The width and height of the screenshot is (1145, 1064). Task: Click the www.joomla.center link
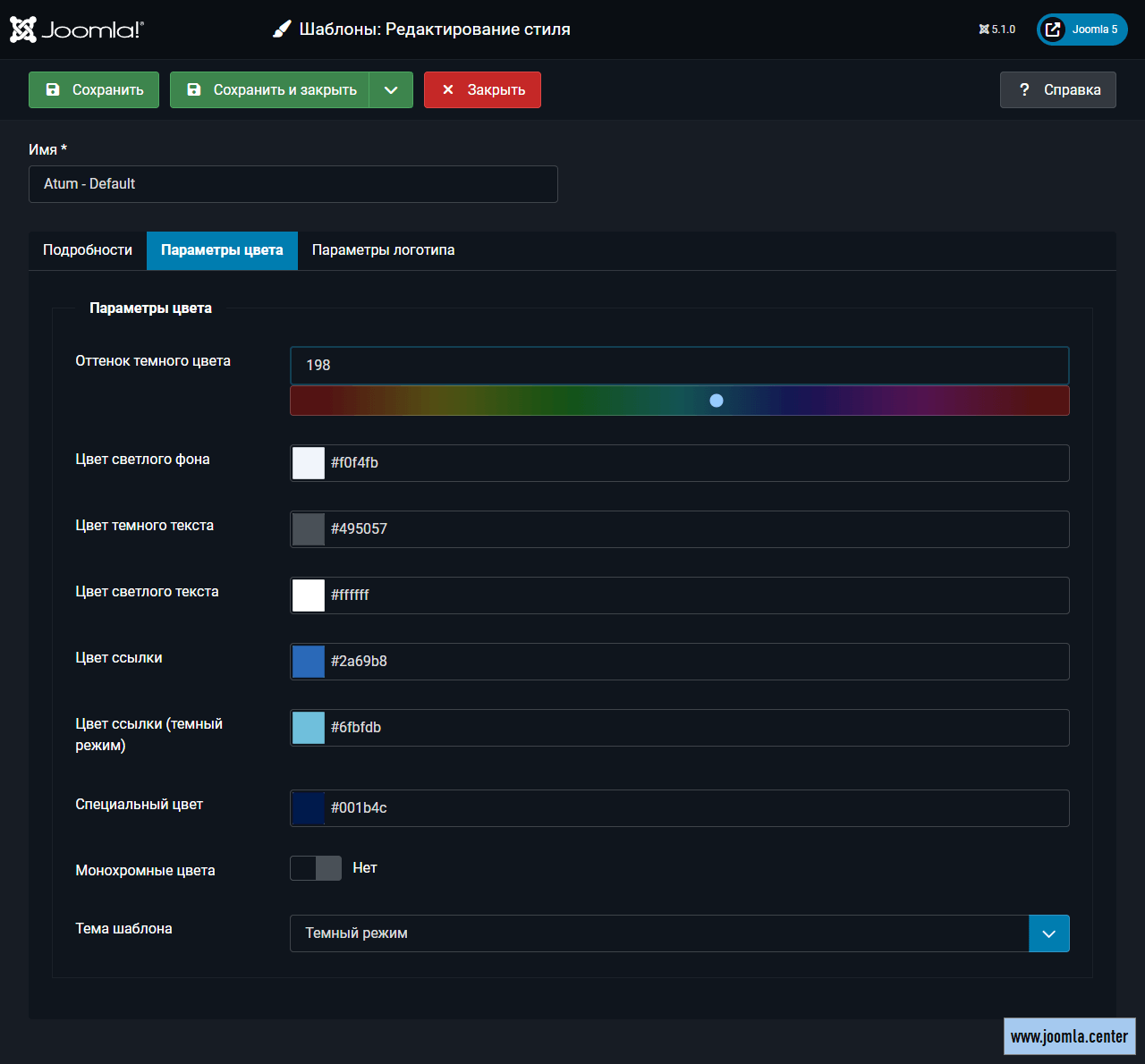pos(1069,1036)
